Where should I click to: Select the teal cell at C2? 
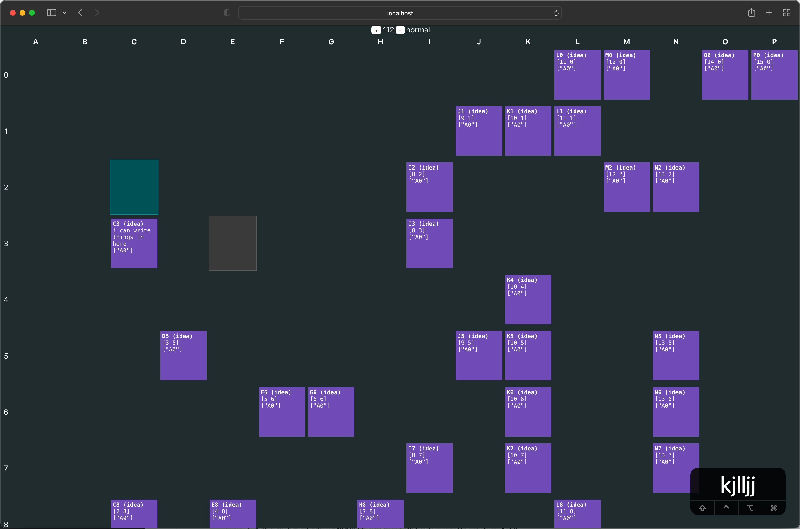coord(134,187)
